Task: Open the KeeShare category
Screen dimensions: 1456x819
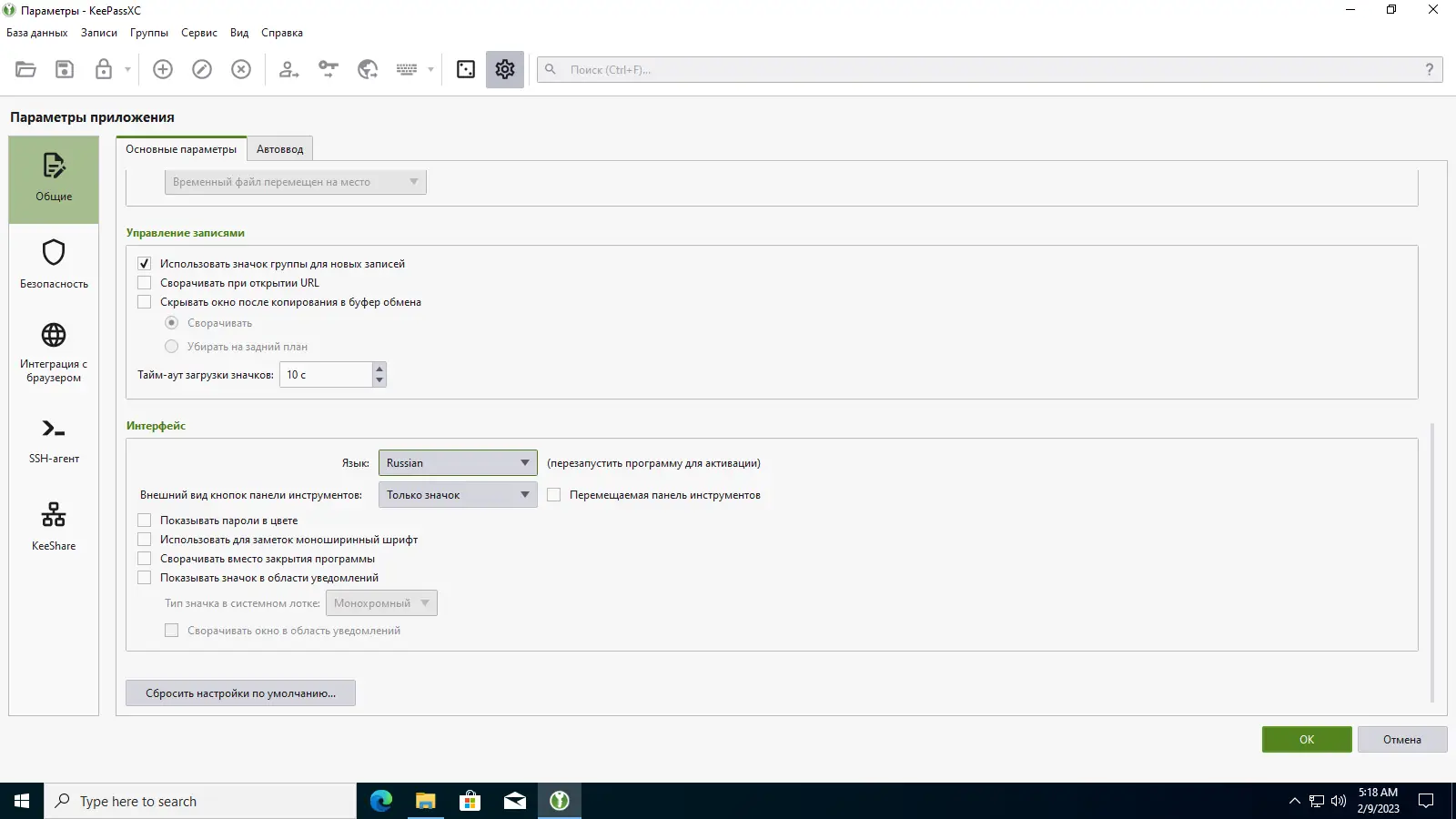Action: pyautogui.click(x=54, y=527)
